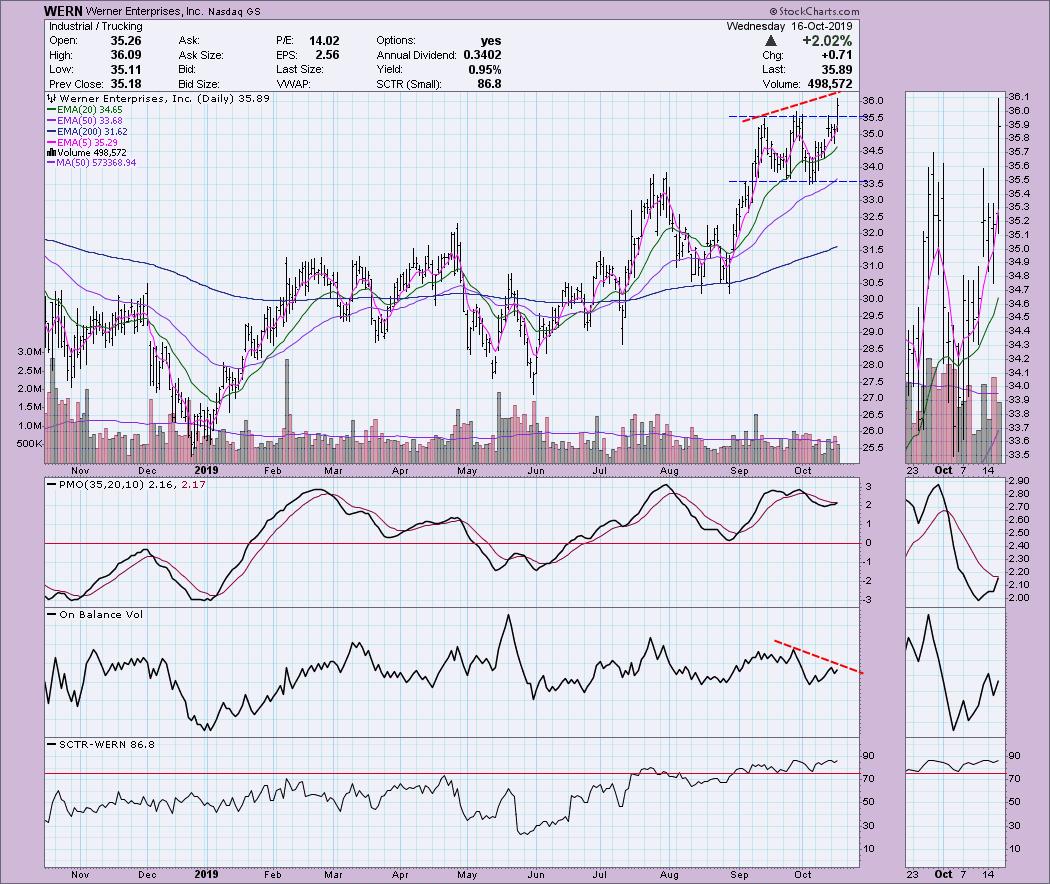Click the Werner Enterprises (Daily) 35.89 chart title
This screenshot has height=884, width=1050.
pos(165,98)
